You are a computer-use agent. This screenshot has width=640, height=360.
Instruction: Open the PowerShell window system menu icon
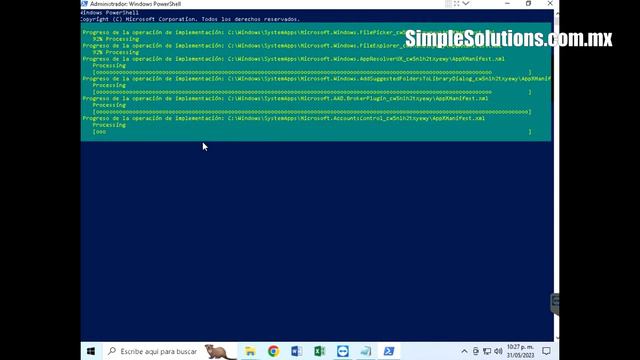click(84, 4)
